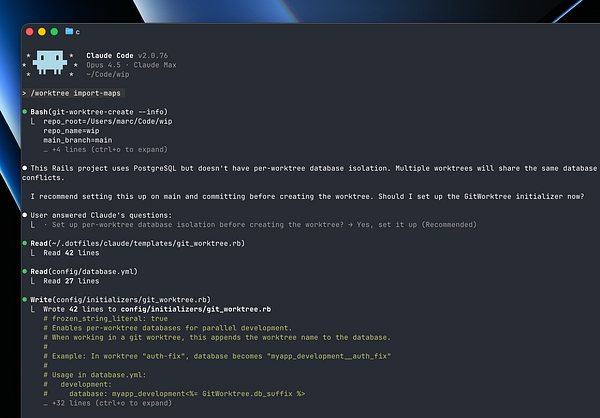Click the yellow minimize window button
This screenshot has height=418, width=600.
42,32
